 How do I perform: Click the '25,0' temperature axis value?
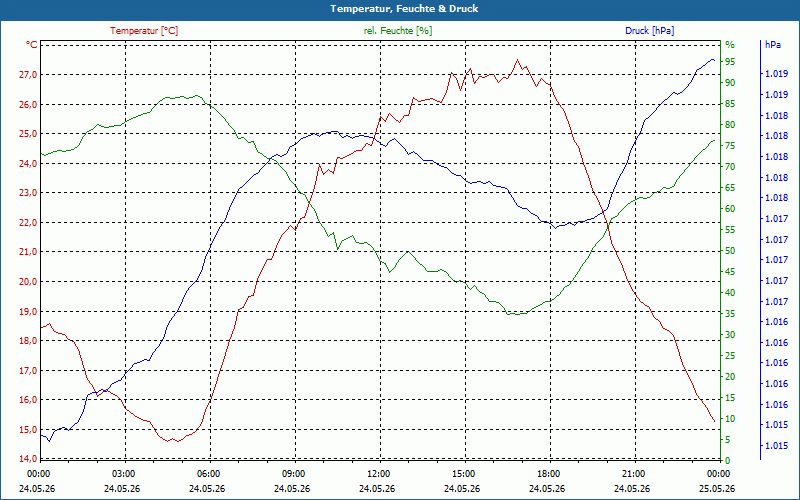pyautogui.click(x=29, y=134)
